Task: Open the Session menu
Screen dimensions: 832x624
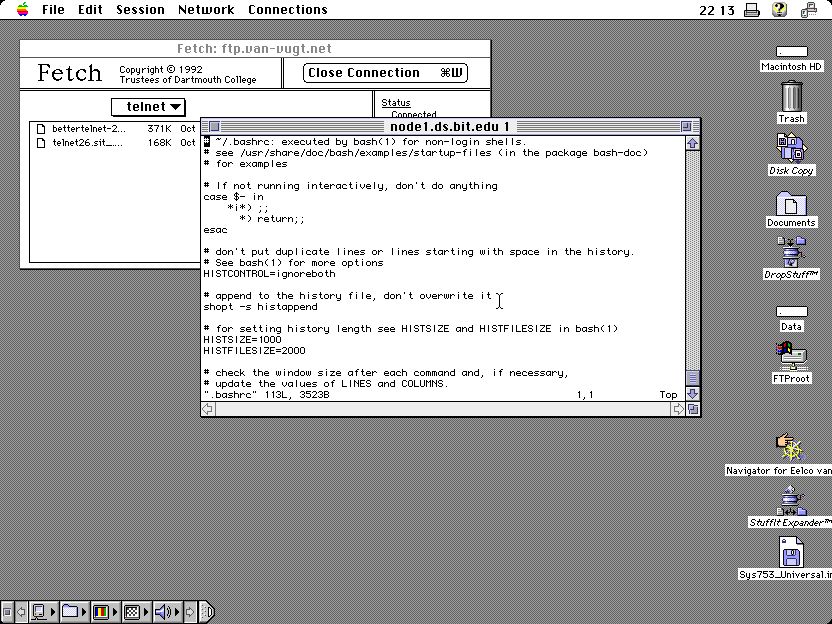Action: coord(140,10)
